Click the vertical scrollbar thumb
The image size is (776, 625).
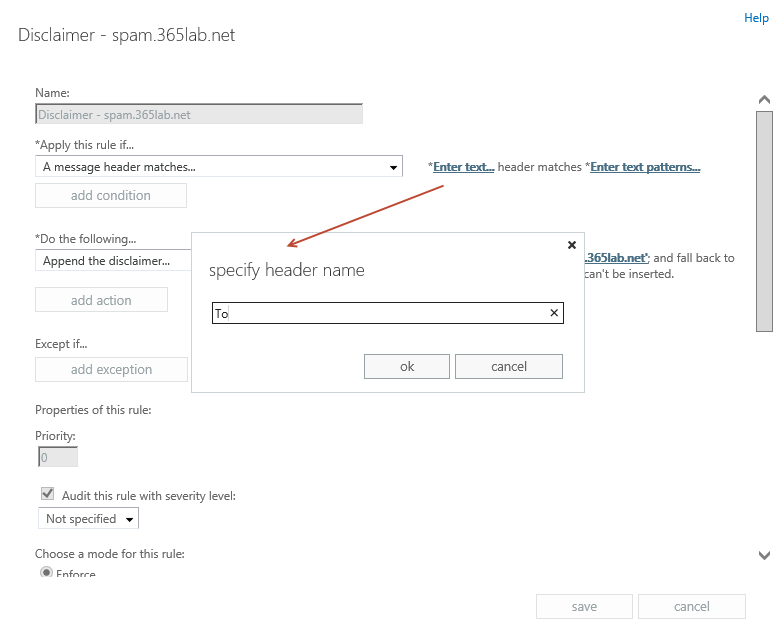tap(764, 220)
